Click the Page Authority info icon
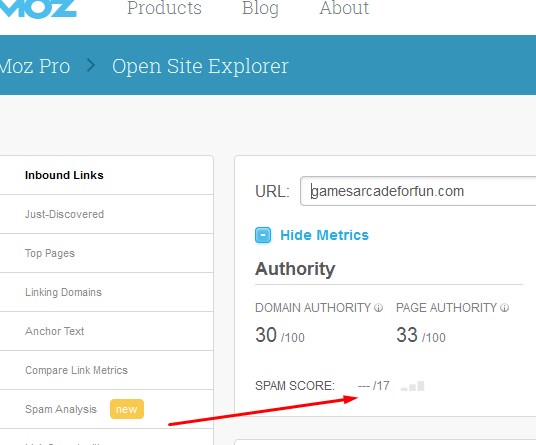Screen dimensions: 536x445 point(505,308)
